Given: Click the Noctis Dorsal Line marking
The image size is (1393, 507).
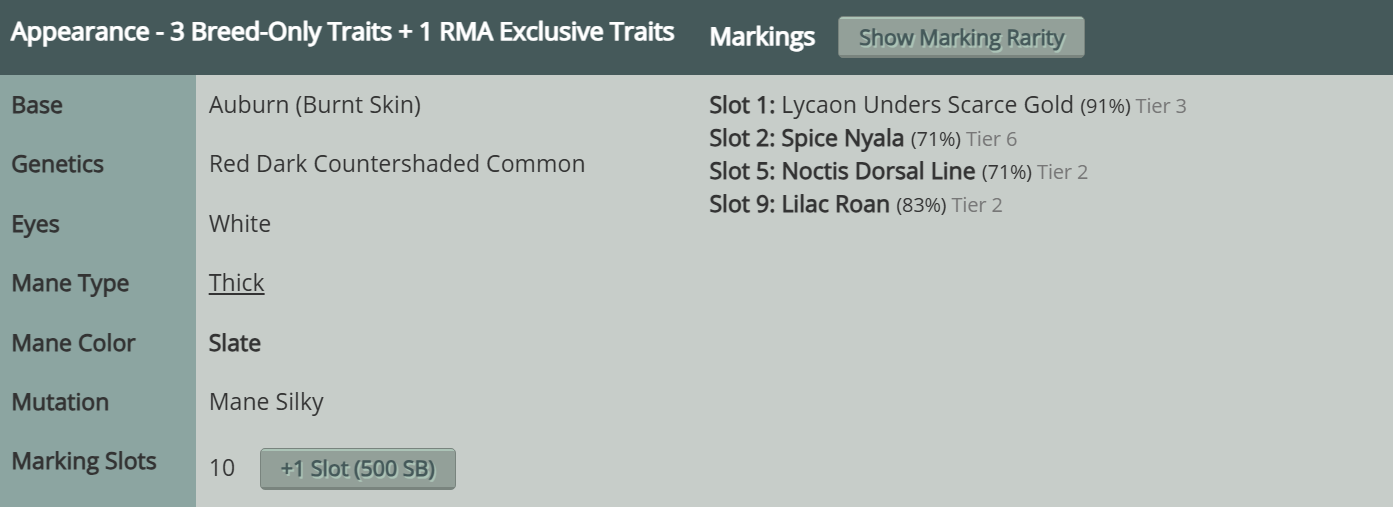Looking at the screenshot, I should click(877, 172).
